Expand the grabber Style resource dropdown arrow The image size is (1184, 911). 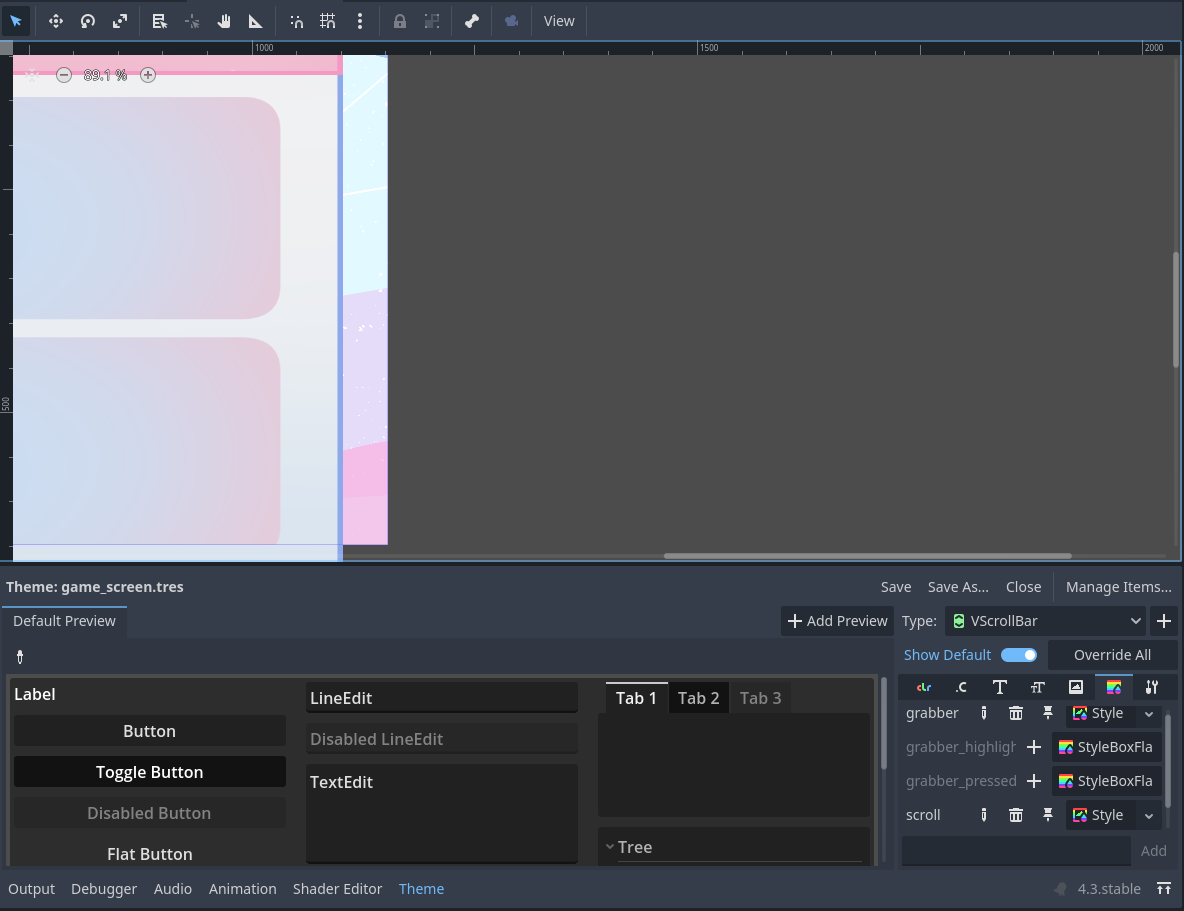coord(1149,713)
